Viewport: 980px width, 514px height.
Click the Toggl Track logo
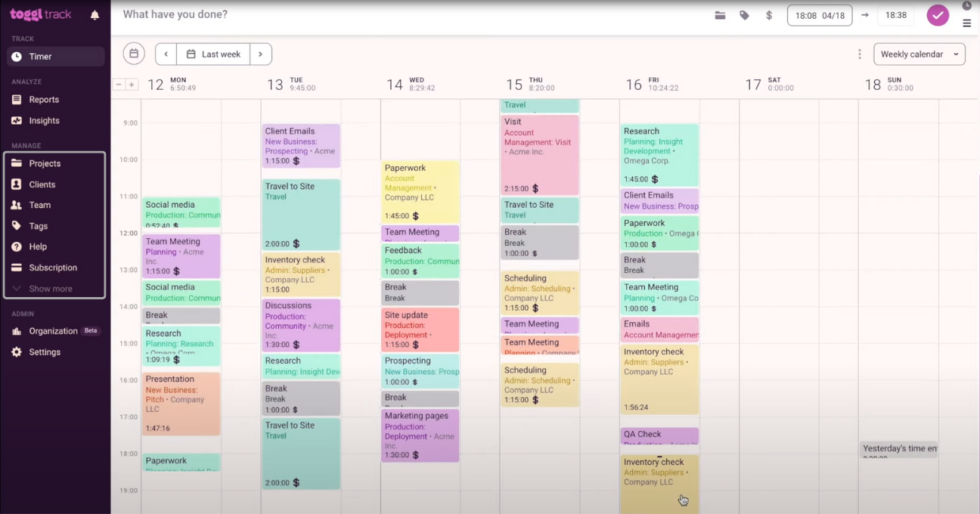(41, 14)
